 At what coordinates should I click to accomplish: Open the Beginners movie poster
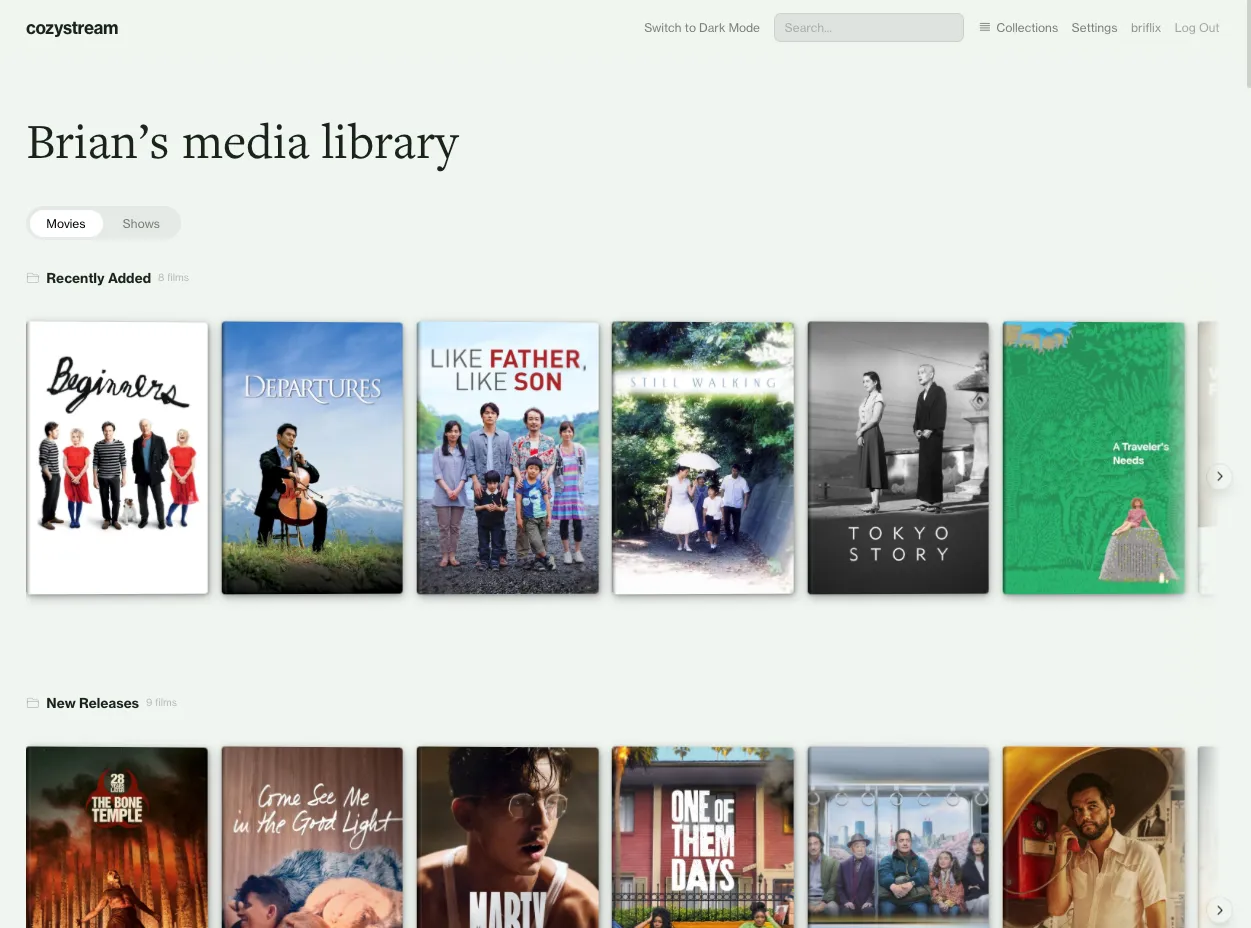pyautogui.click(x=117, y=458)
